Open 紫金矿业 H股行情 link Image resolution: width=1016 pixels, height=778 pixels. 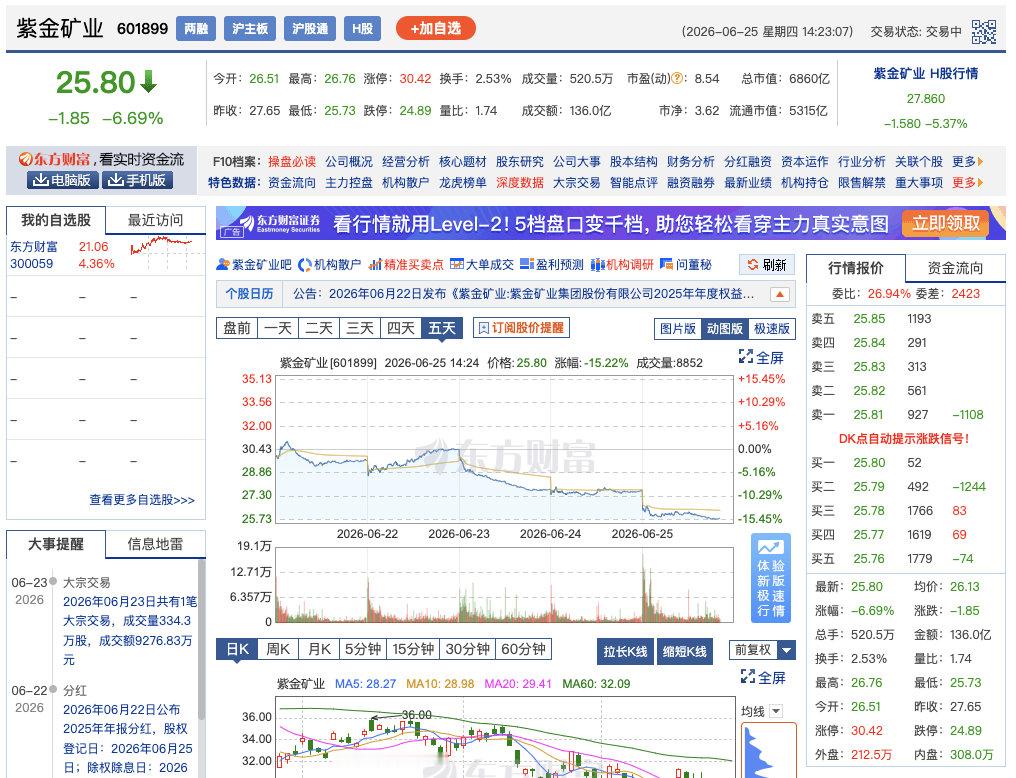tap(925, 74)
